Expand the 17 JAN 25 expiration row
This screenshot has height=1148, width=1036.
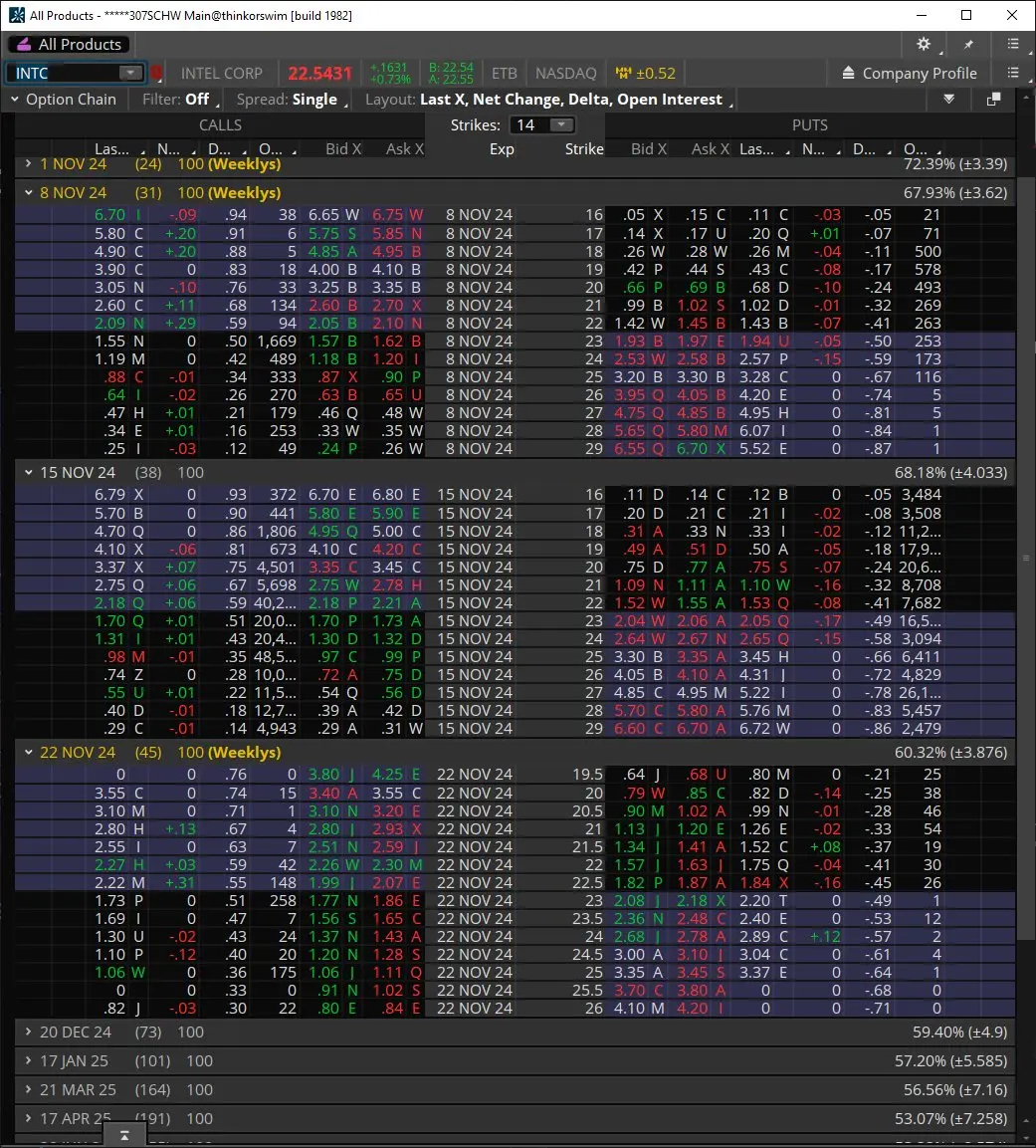click(x=28, y=1060)
